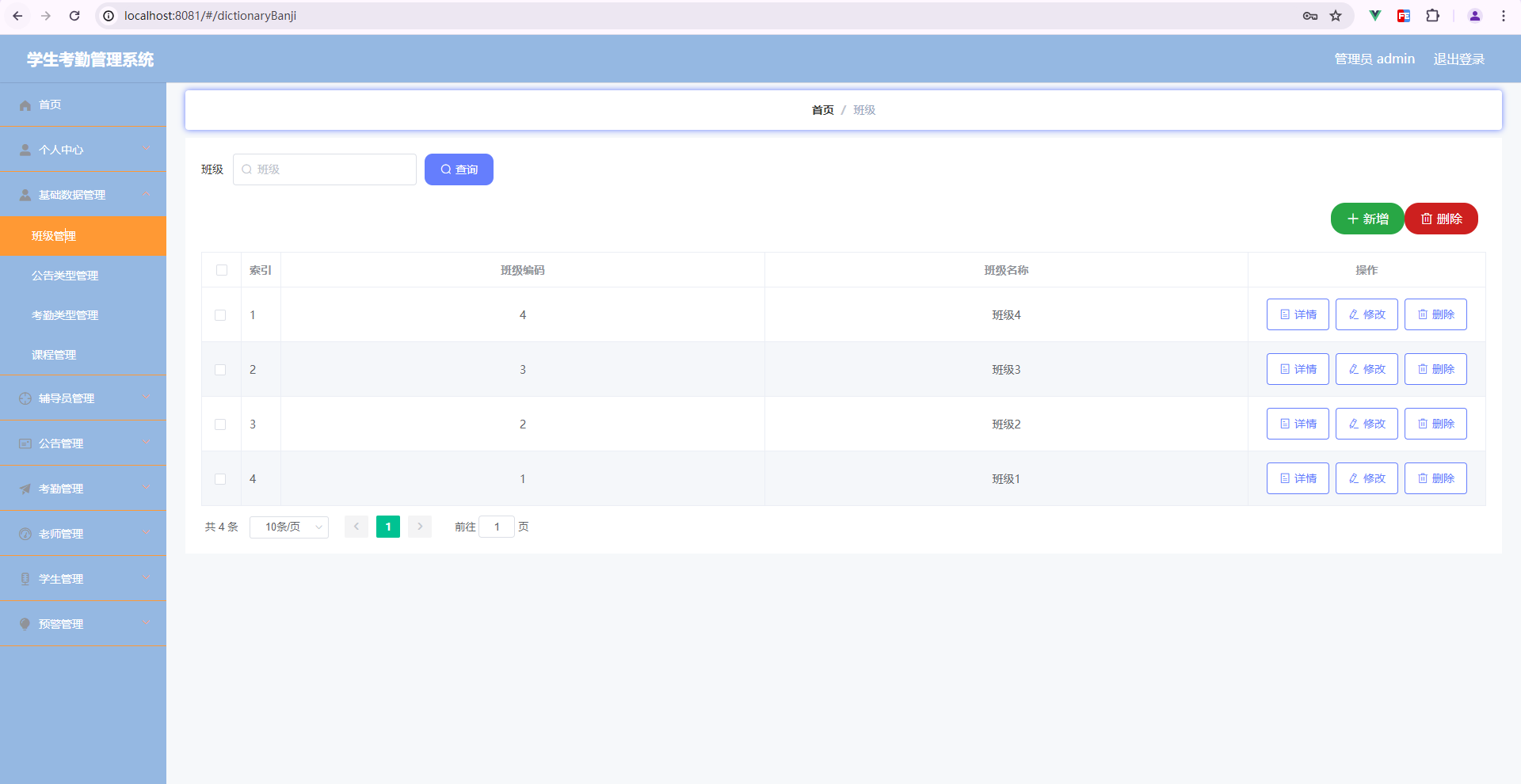Click the red FE extension icon
The height and width of the screenshot is (784, 1521).
coord(1404,16)
